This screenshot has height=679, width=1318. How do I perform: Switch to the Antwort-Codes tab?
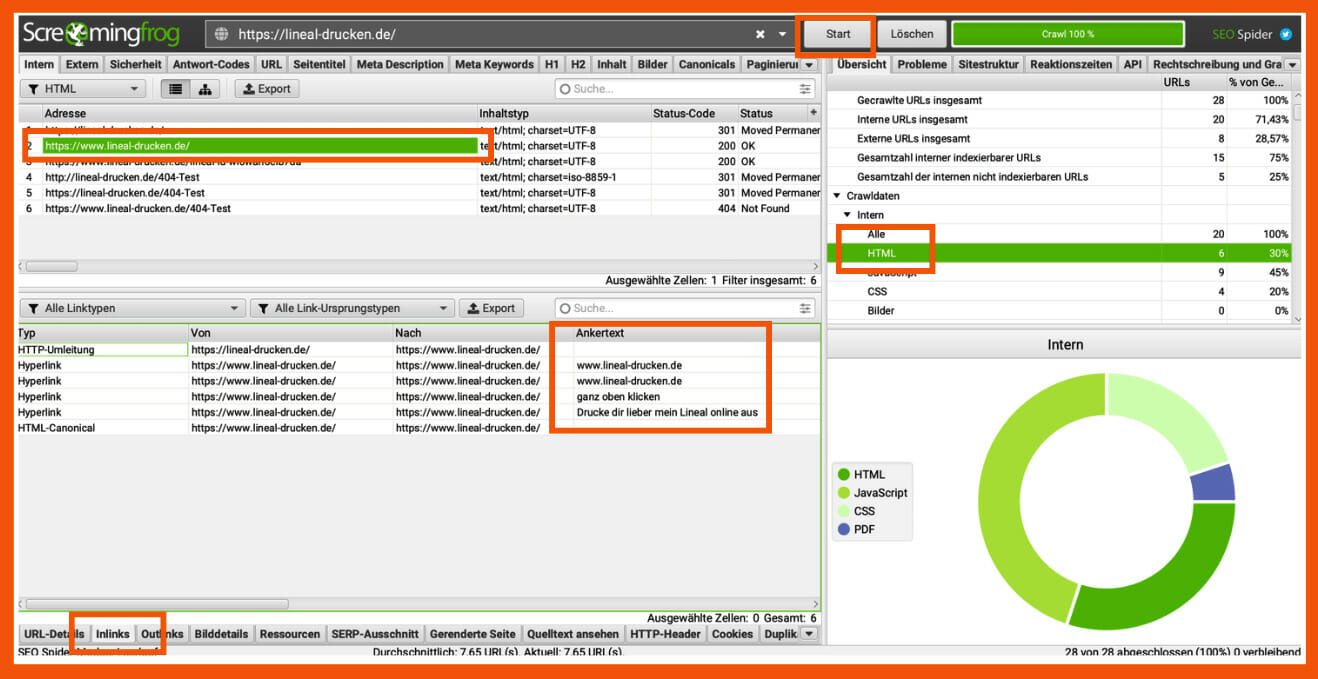pyautogui.click(x=212, y=64)
